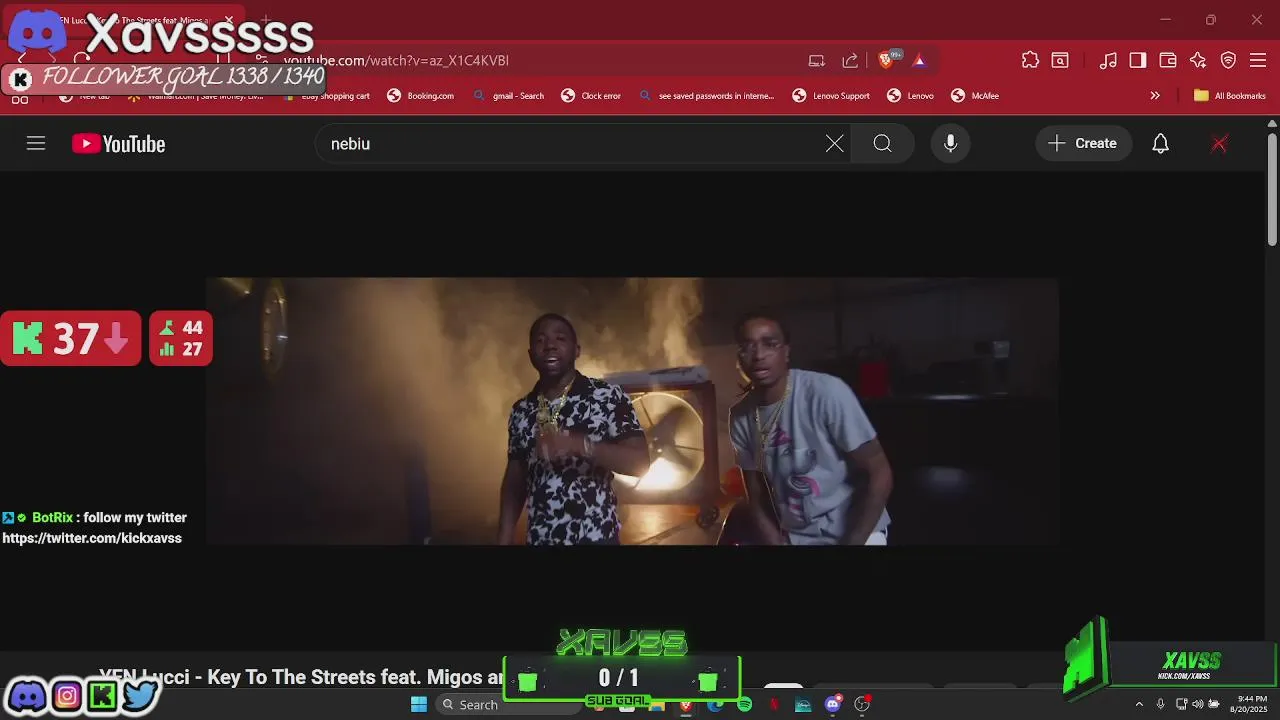Open Spotify from the taskbar
1280x720 pixels.
click(744, 704)
